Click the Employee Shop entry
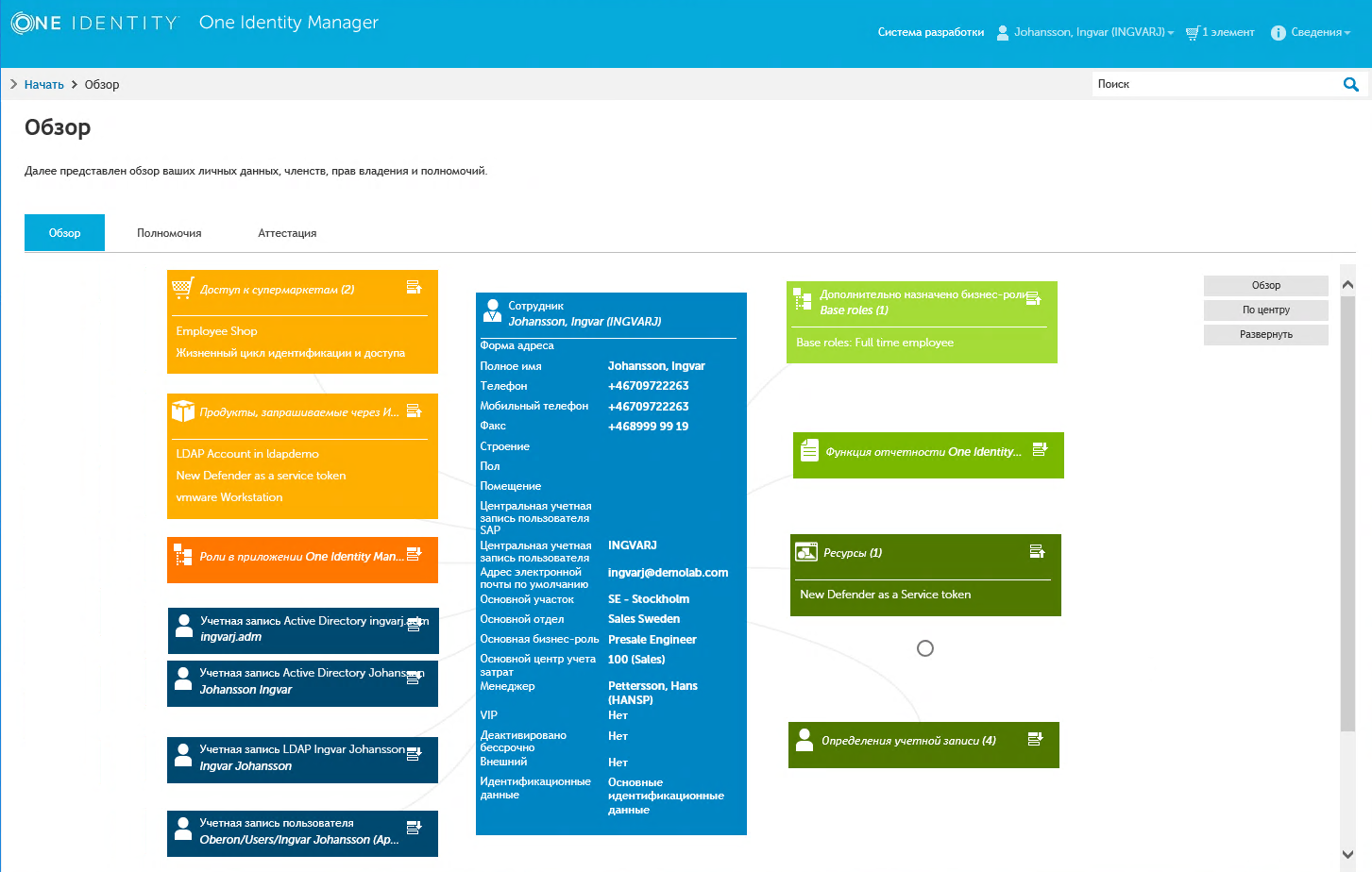The width and height of the screenshot is (1372, 872). (x=216, y=331)
